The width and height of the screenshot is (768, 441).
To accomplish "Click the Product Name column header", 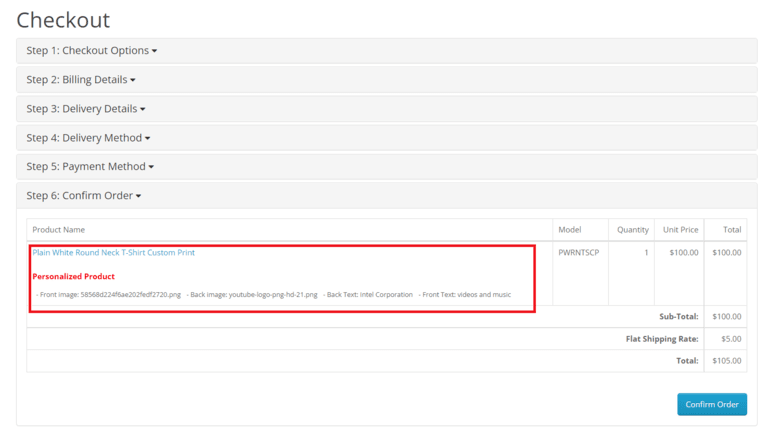I will click(x=59, y=230).
